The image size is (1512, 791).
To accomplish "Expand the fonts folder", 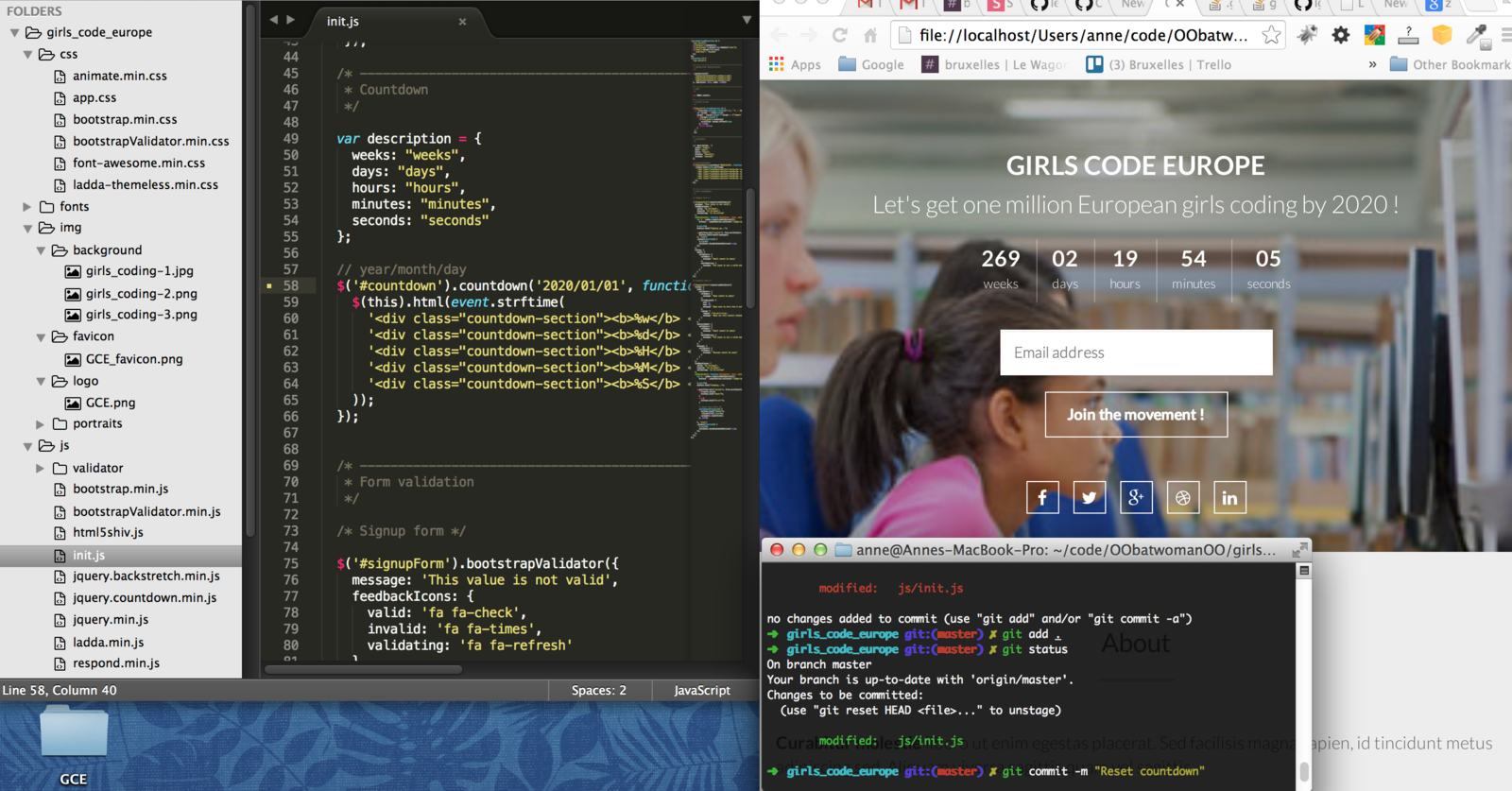I will [x=27, y=207].
